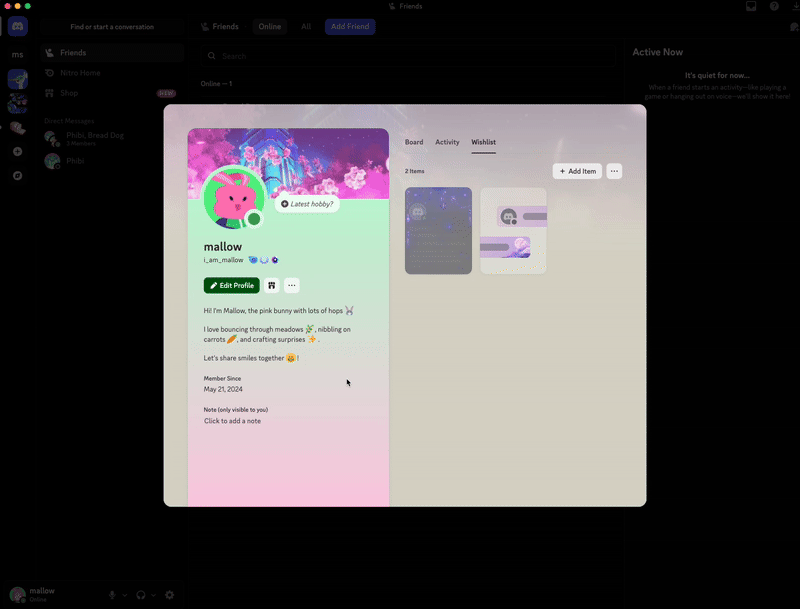Screen dimensions: 800x609
Task: Switch to the Activity tab
Action: [x=447, y=142]
